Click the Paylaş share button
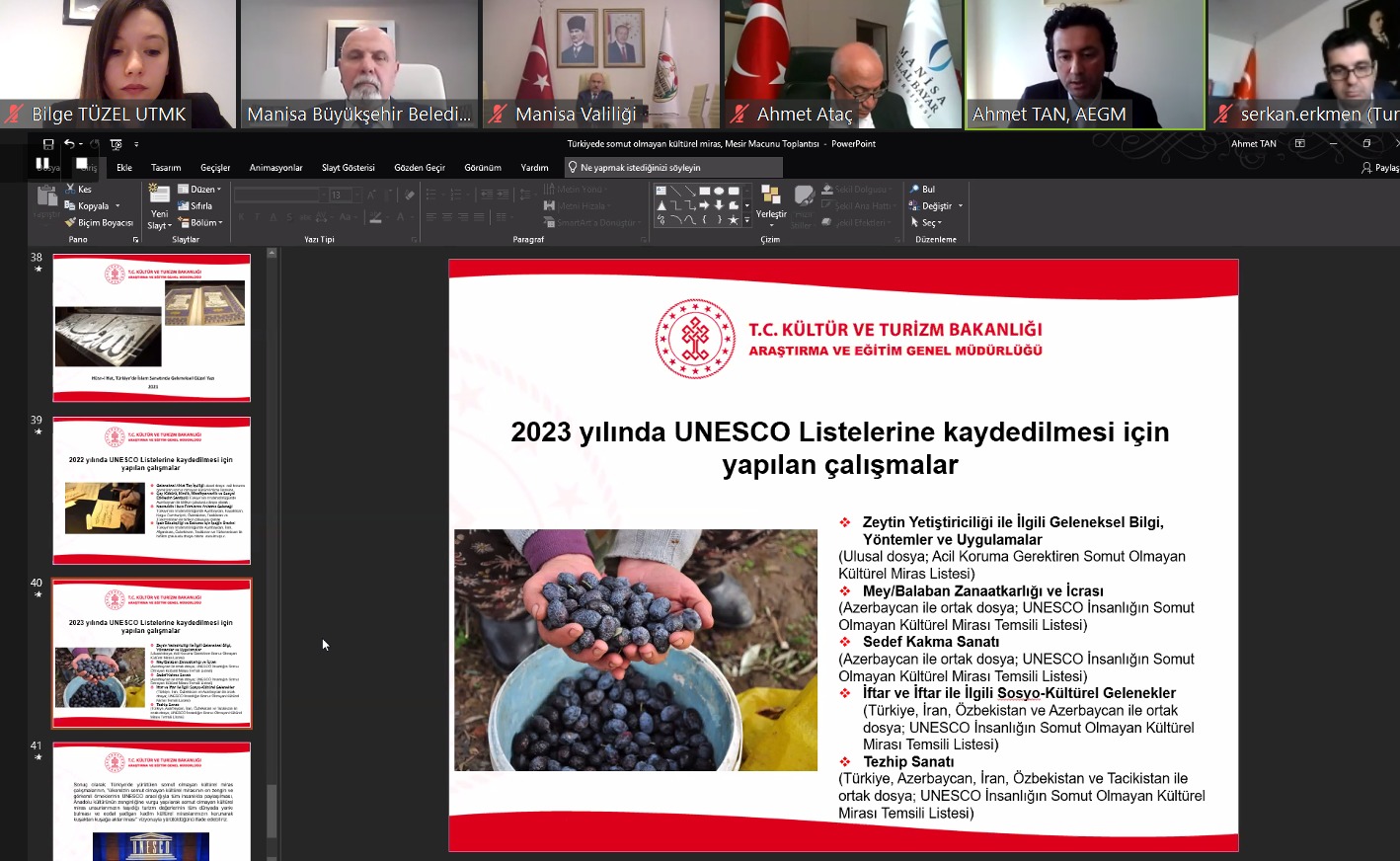The width and height of the screenshot is (1400, 861). [x=1379, y=168]
